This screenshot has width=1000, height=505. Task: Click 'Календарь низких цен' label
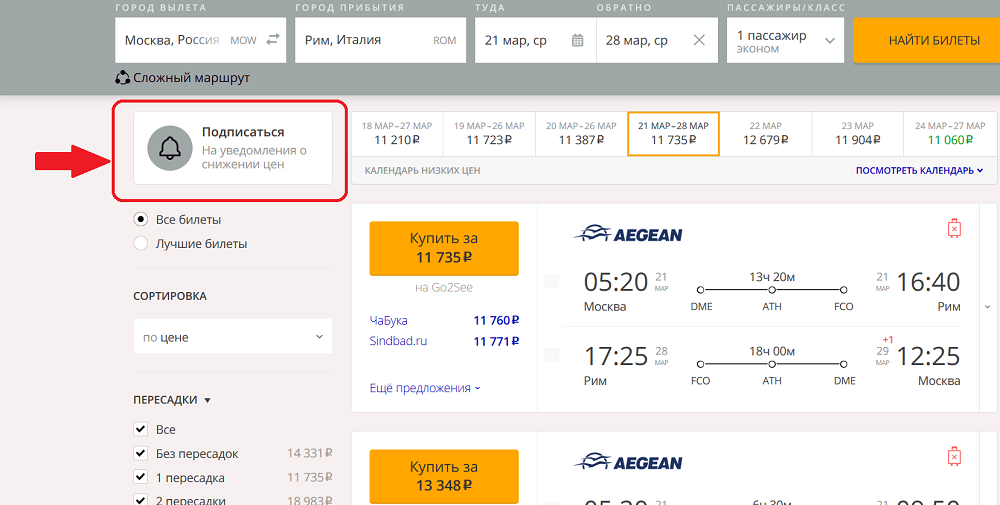click(422, 170)
